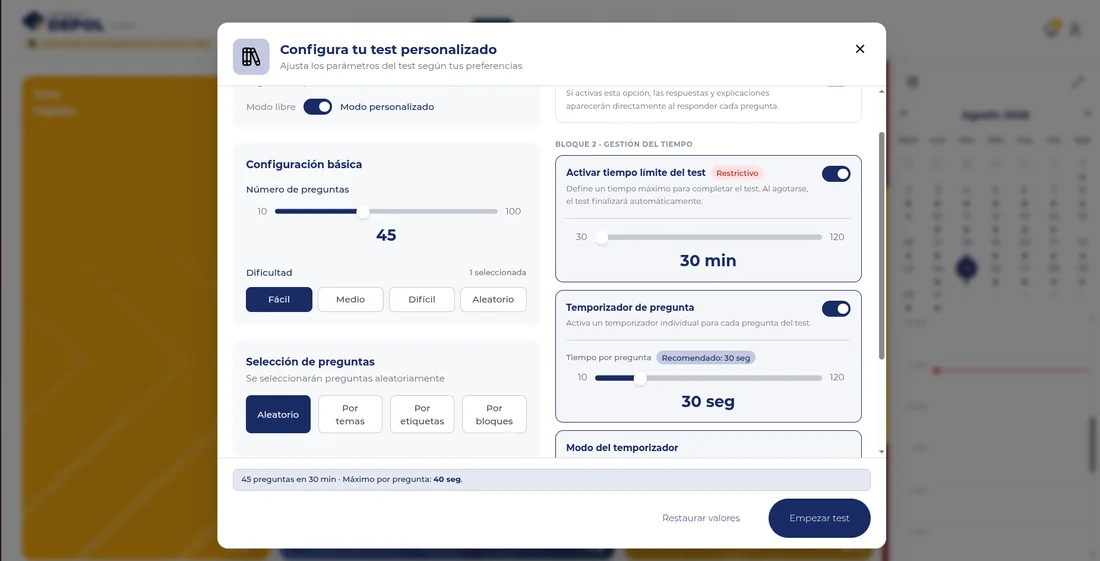Click the user profile icon in background page
Viewport: 1100px width, 561px height.
click(x=1074, y=29)
